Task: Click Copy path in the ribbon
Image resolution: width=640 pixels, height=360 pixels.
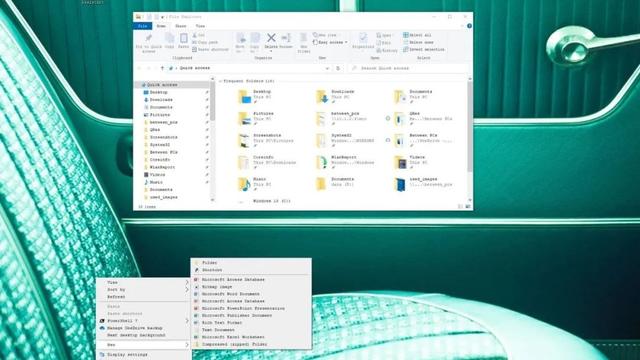Action: click(205, 42)
